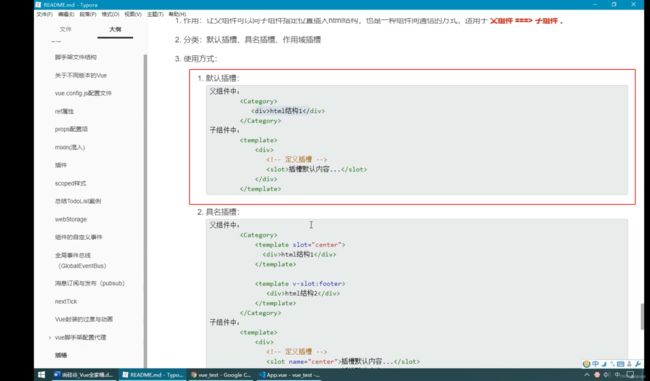Open the 格式(O) menu

click(110, 14)
